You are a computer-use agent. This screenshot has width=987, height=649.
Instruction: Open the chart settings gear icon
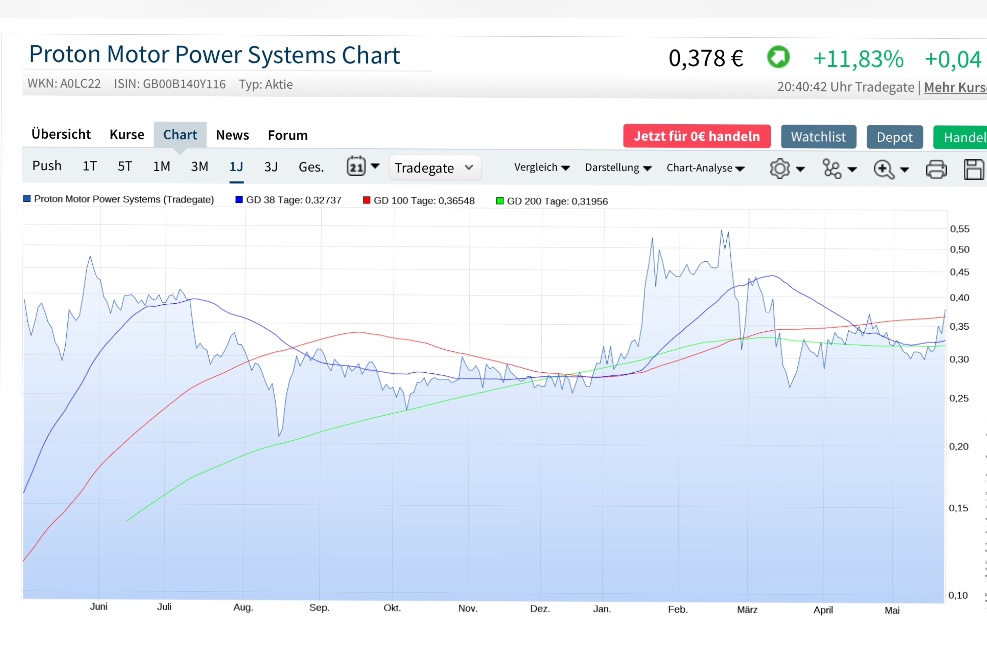coord(780,168)
